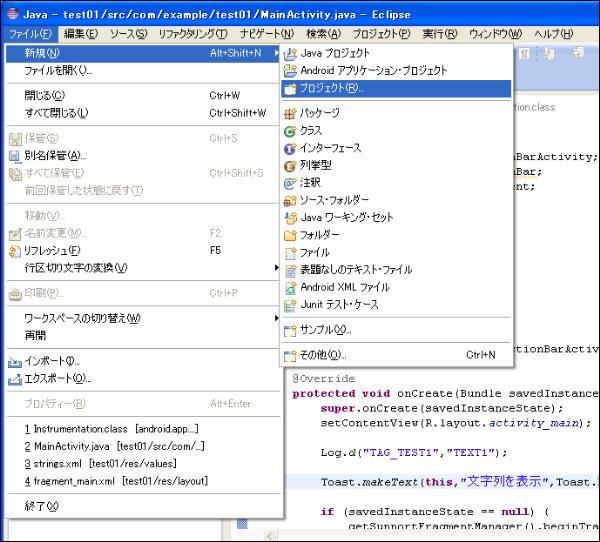Open the ソース(S) menu

point(128,34)
